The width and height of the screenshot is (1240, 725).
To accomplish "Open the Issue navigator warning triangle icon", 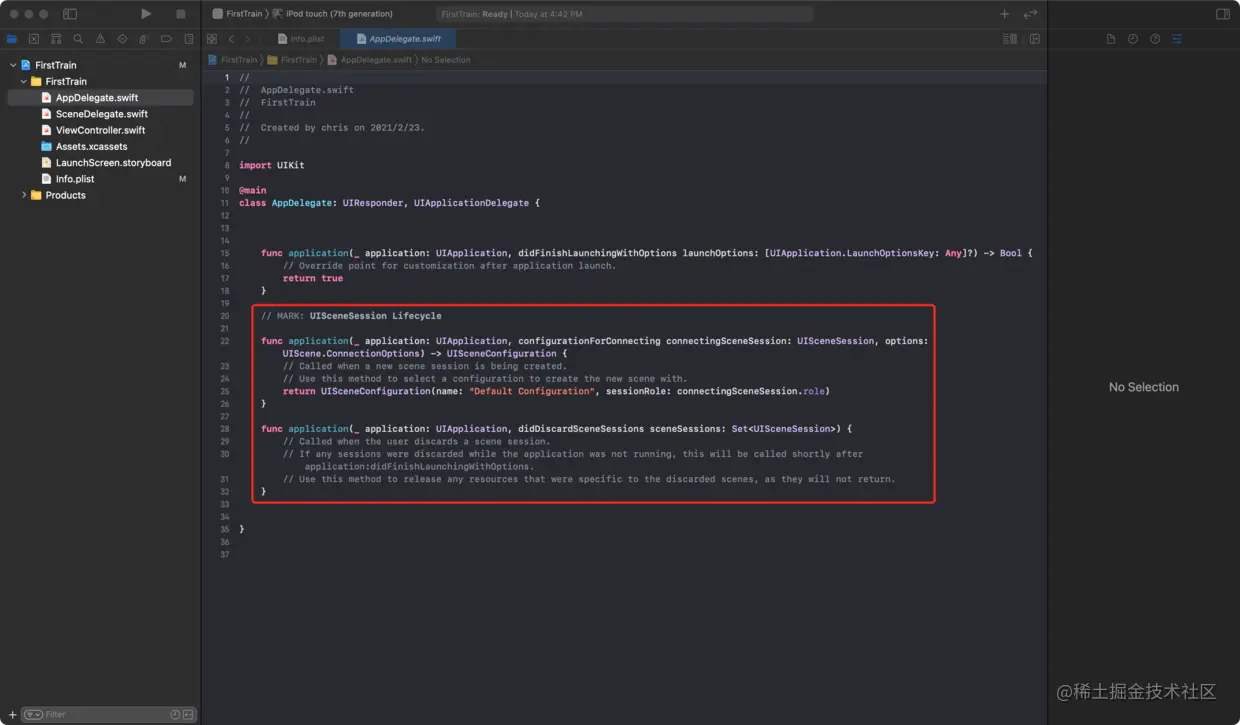I will tap(101, 38).
